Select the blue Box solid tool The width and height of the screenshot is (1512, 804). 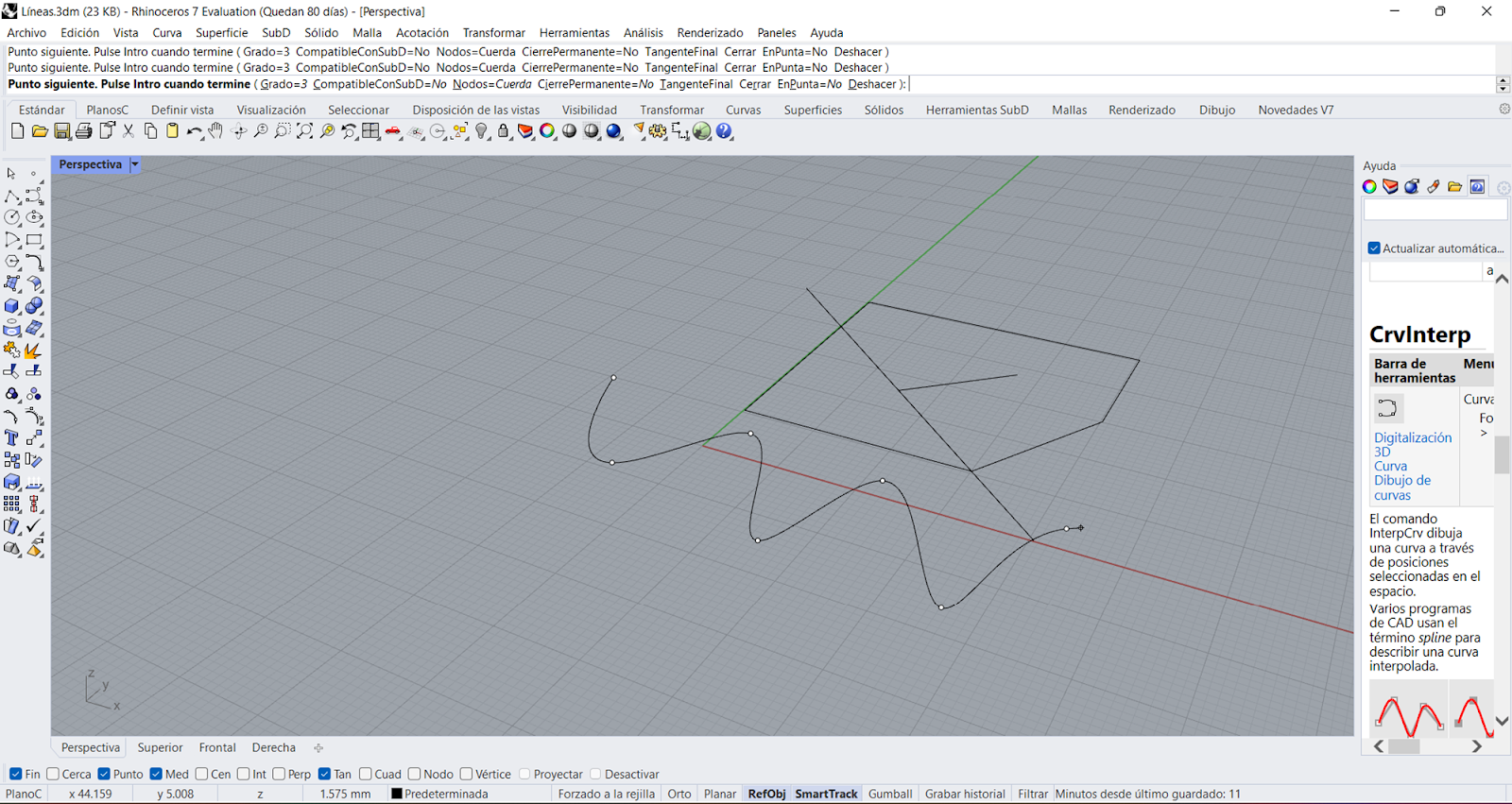[x=11, y=306]
